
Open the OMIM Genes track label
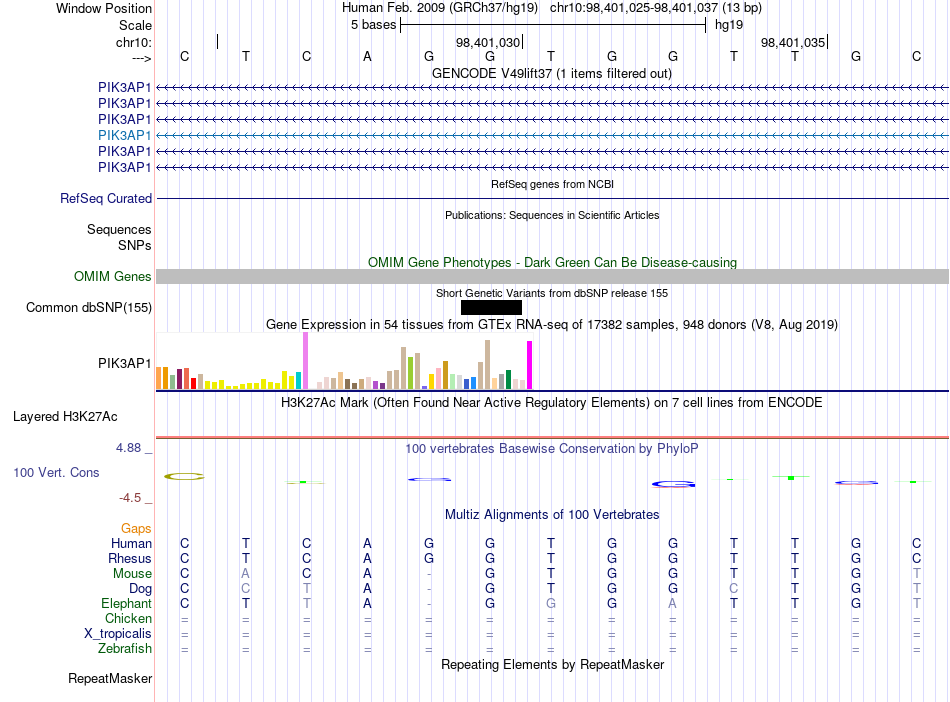point(113,277)
